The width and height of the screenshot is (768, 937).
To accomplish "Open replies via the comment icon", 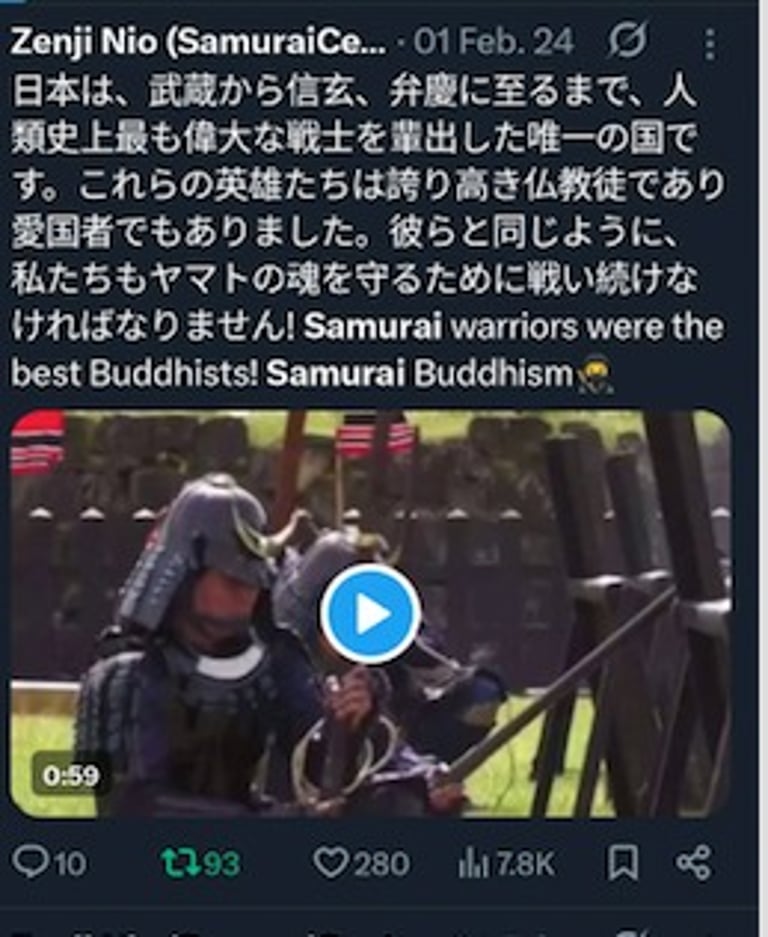I will click(x=30, y=863).
